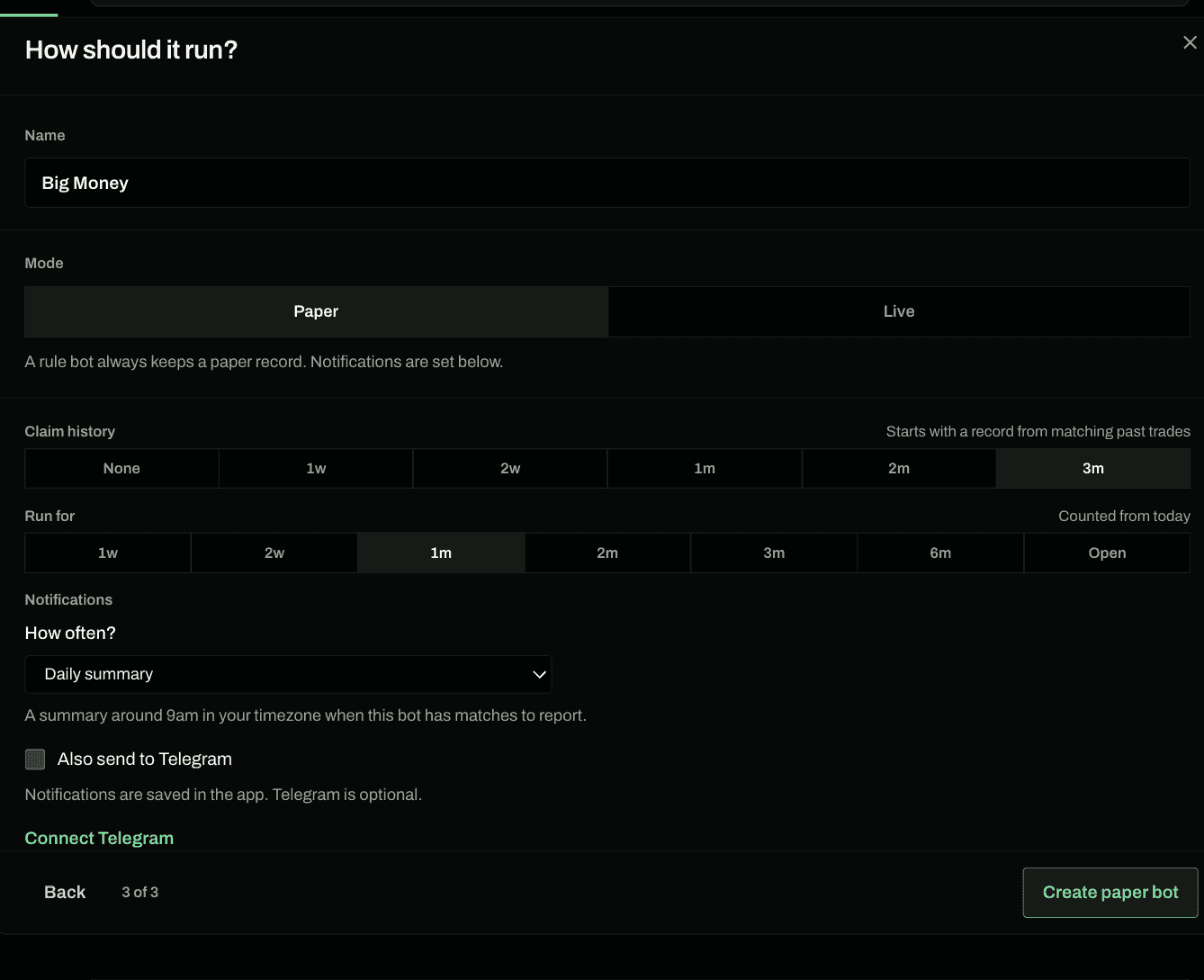Set Claim history to 1m

click(704, 468)
